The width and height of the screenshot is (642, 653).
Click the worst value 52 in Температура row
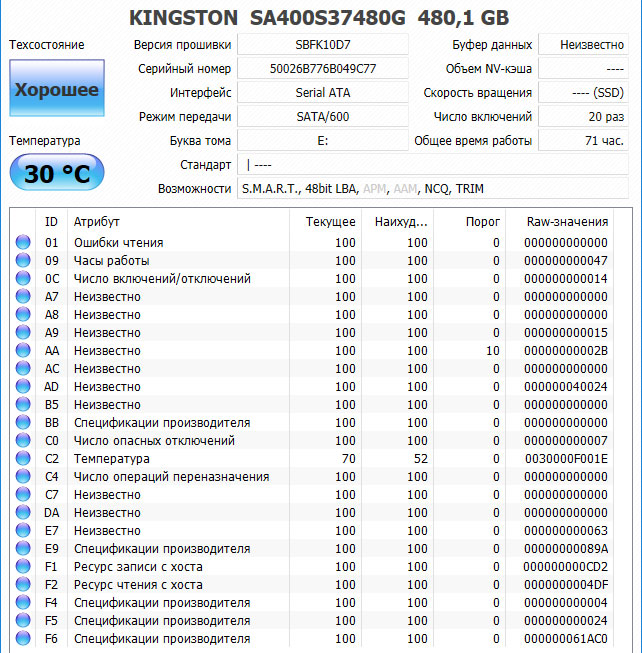(421, 459)
